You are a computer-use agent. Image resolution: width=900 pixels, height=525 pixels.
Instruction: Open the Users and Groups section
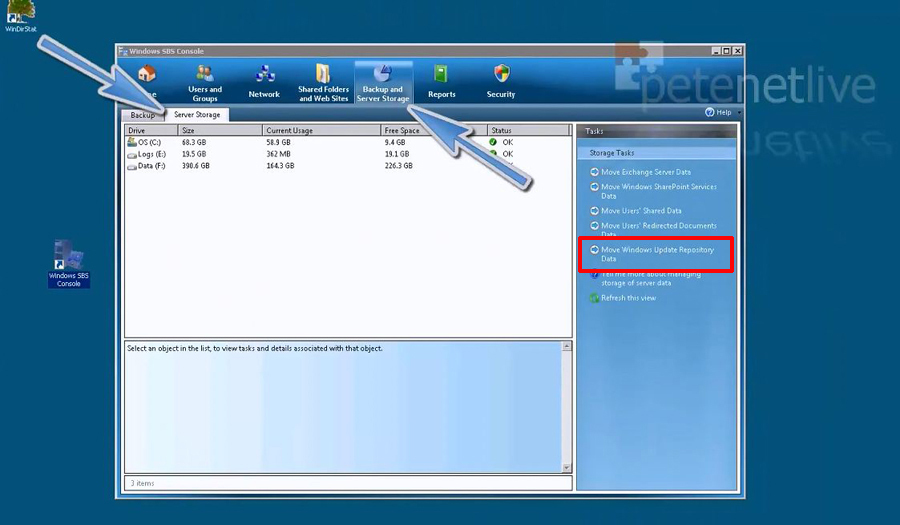click(205, 83)
